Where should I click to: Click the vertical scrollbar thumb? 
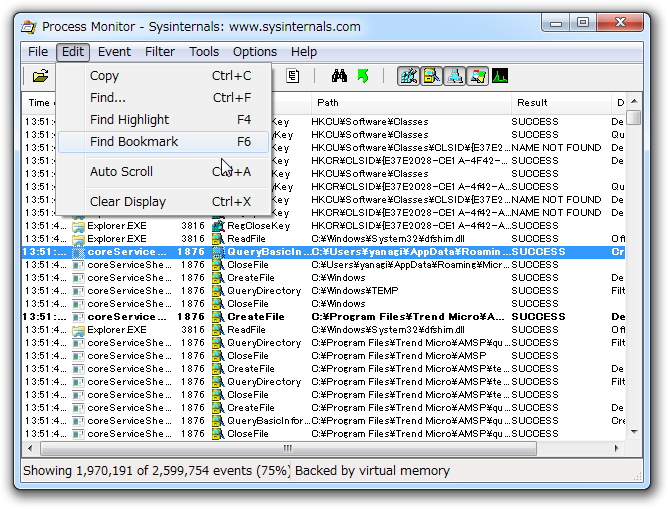(634, 117)
